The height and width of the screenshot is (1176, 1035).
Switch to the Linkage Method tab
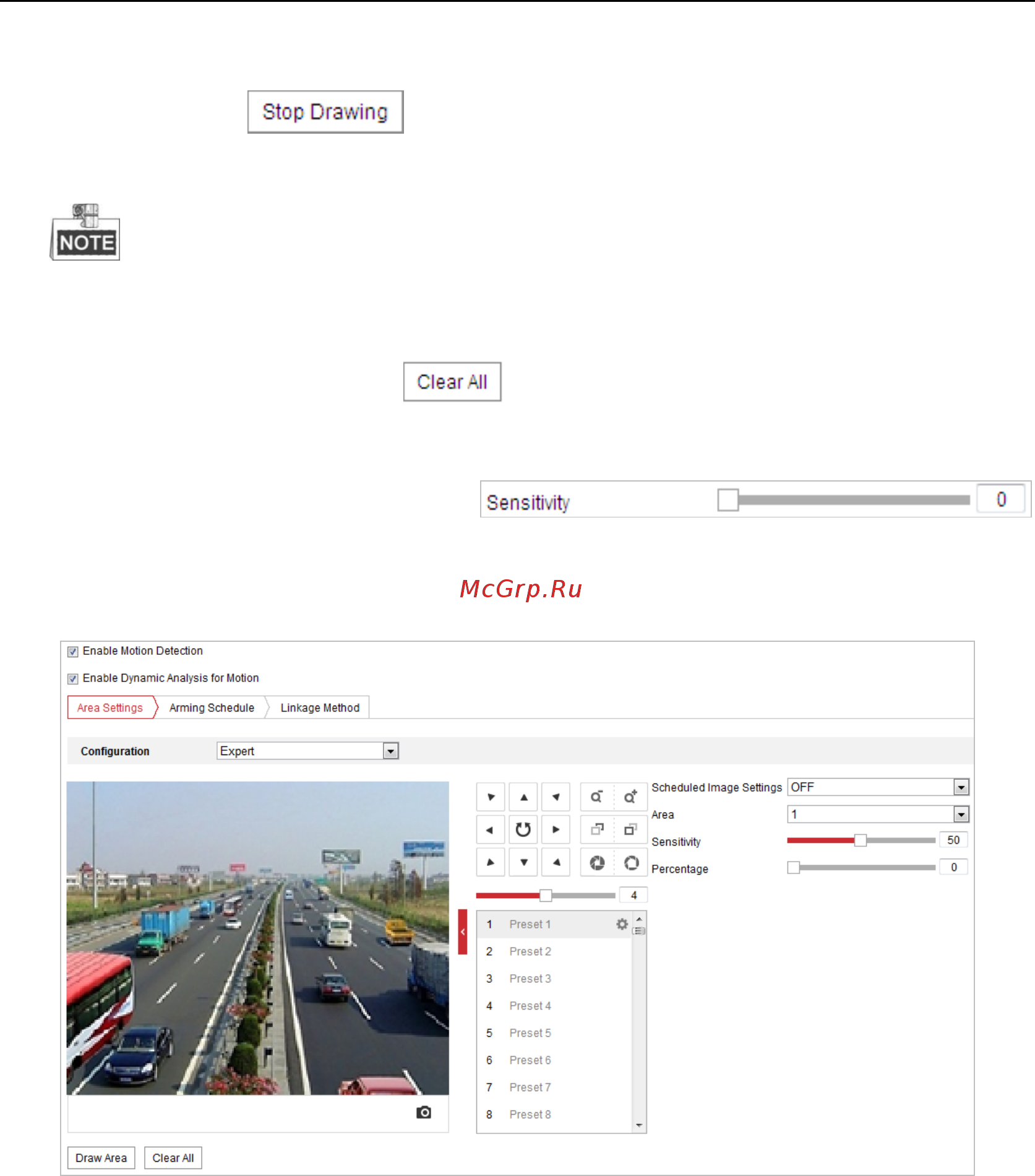(x=320, y=708)
